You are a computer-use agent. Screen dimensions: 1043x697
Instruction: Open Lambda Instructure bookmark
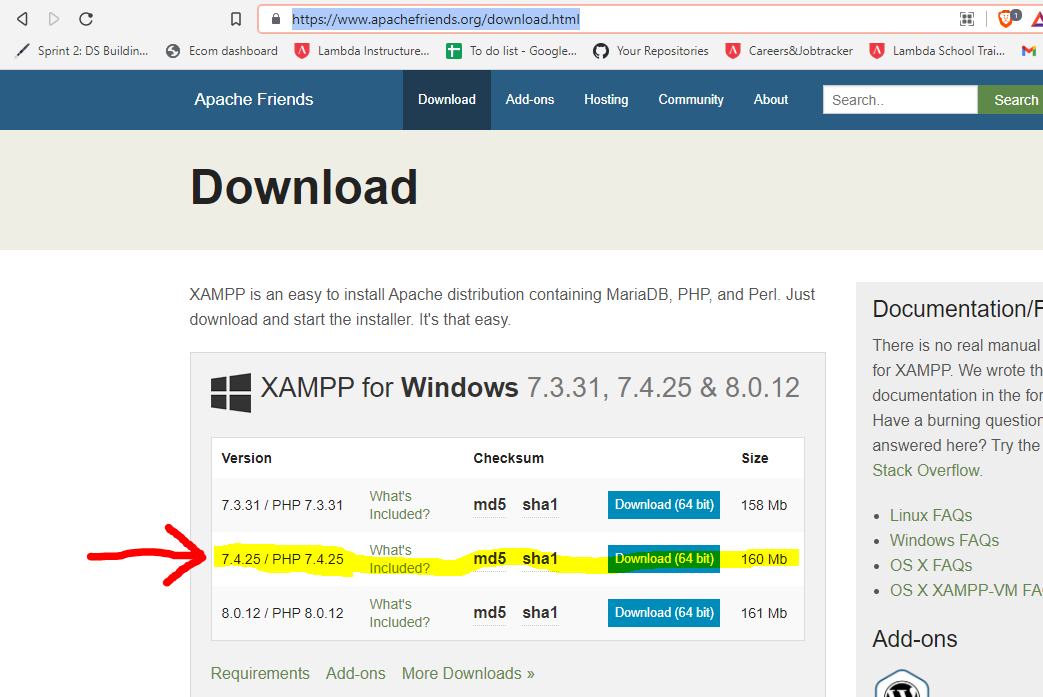(x=363, y=51)
